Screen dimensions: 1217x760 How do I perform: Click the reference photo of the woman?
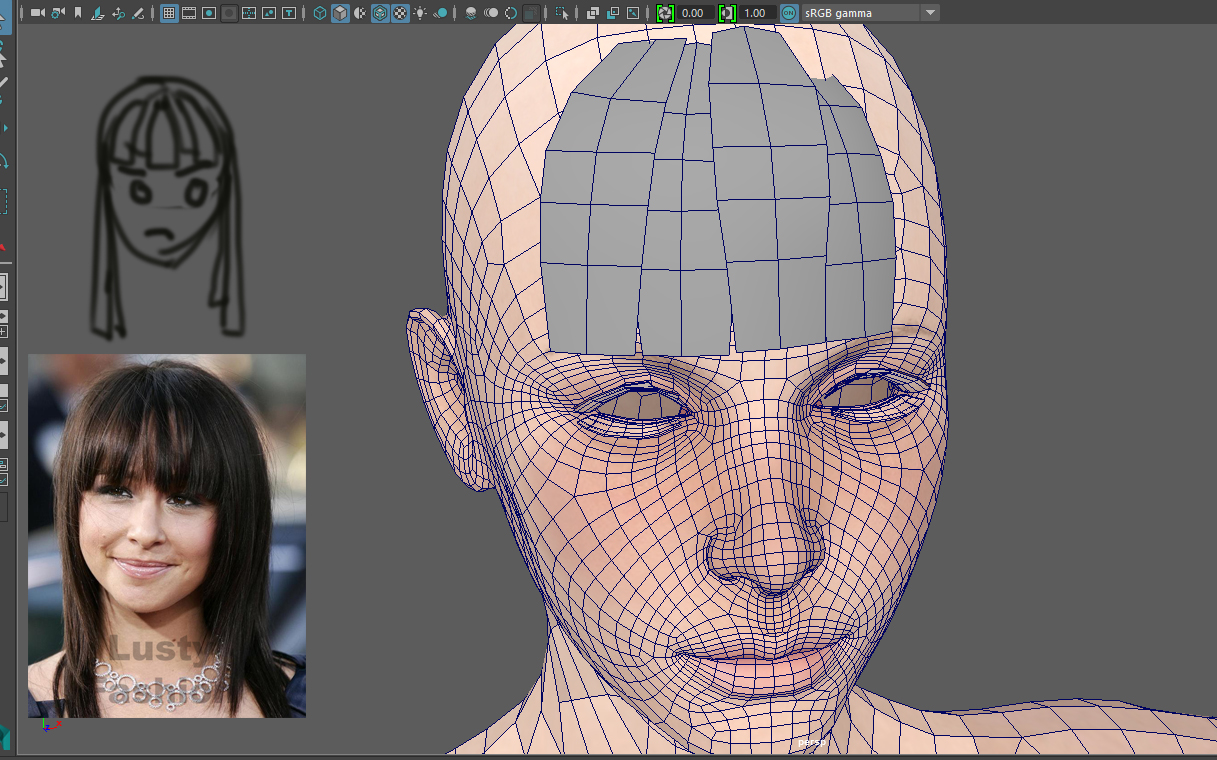point(167,535)
